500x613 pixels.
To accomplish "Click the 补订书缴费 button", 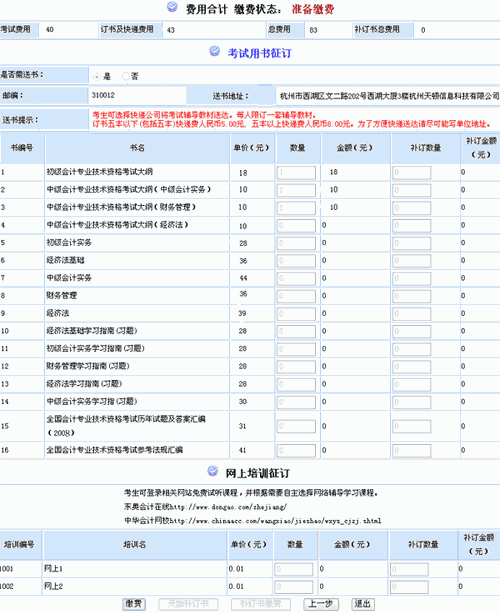I will 261,604.
